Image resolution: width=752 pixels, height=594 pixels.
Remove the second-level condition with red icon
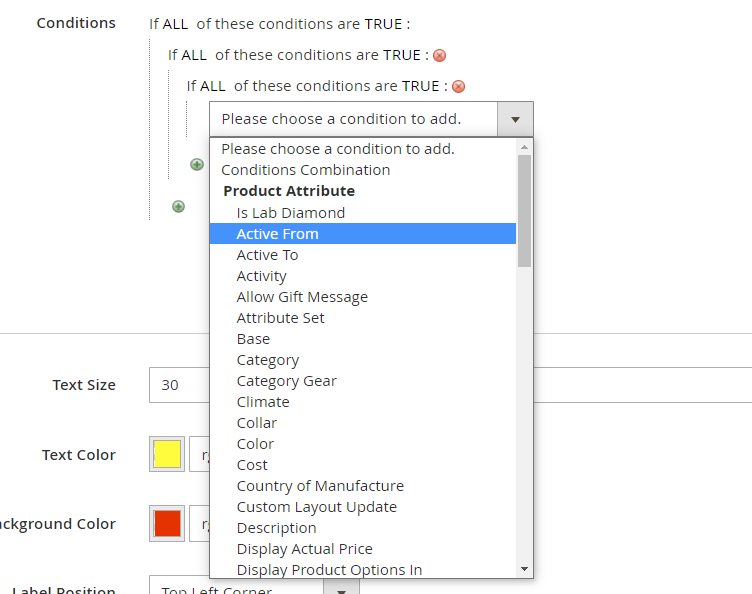(x=439, y=56)
